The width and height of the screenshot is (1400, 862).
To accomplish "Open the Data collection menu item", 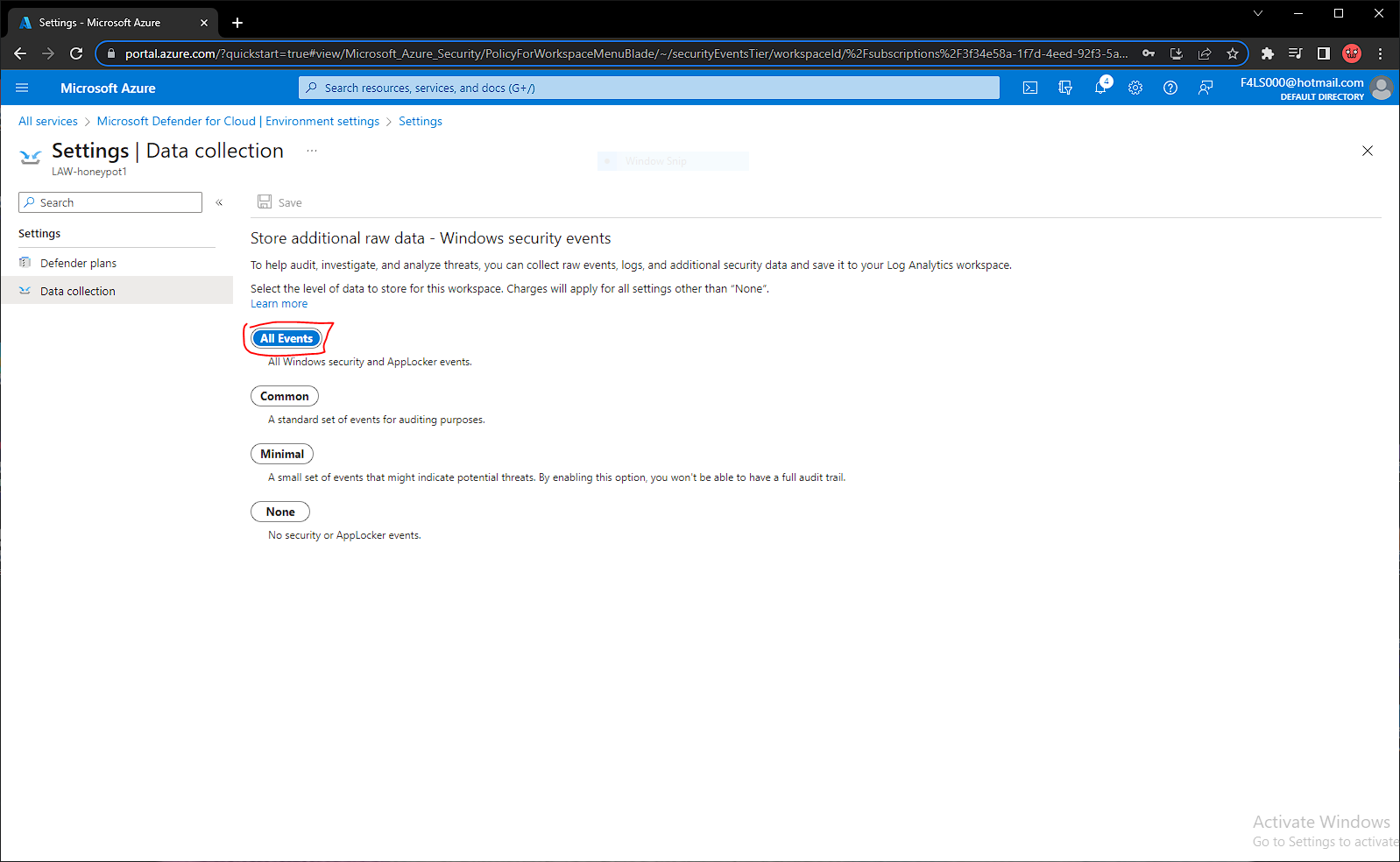I will pyautogui.click(x=117, y=291).
